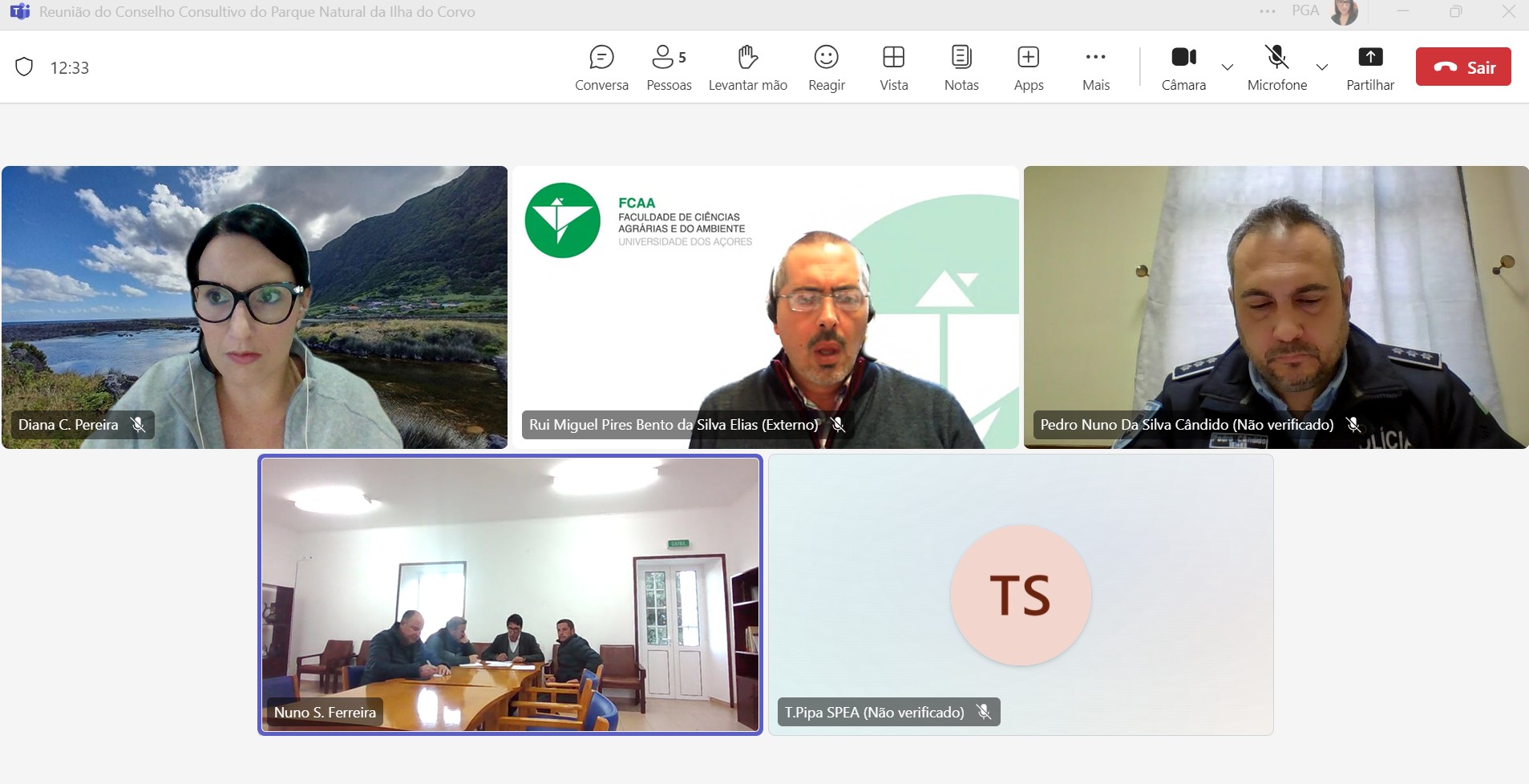Expand camera options chevron next to Câmara

1227,67
